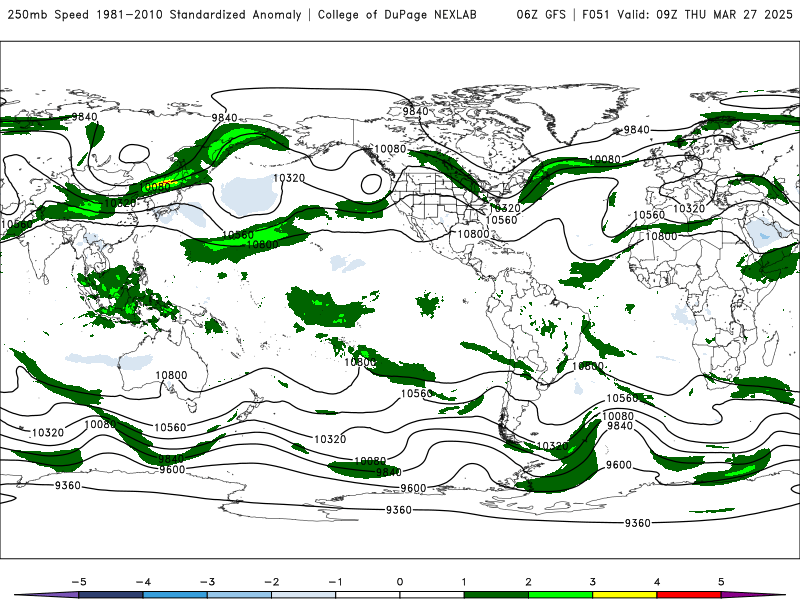The image size is (800, 600).
Task: Click the 10080 contour label near Alaska
Action: [390, 149]
